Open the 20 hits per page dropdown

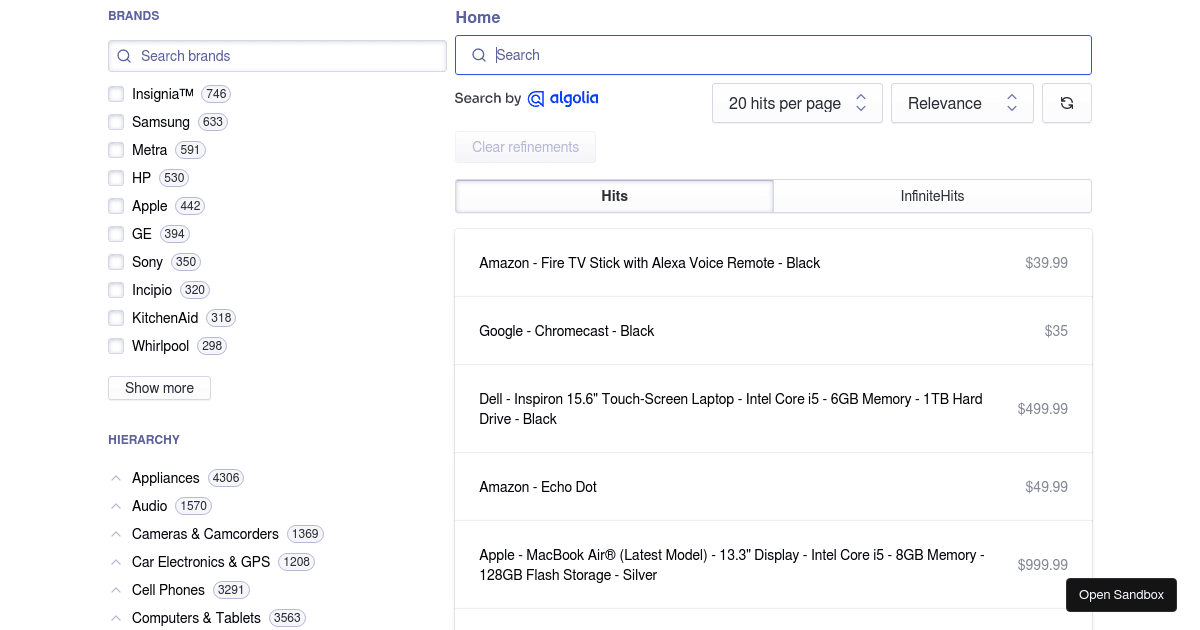click(797, 103)
